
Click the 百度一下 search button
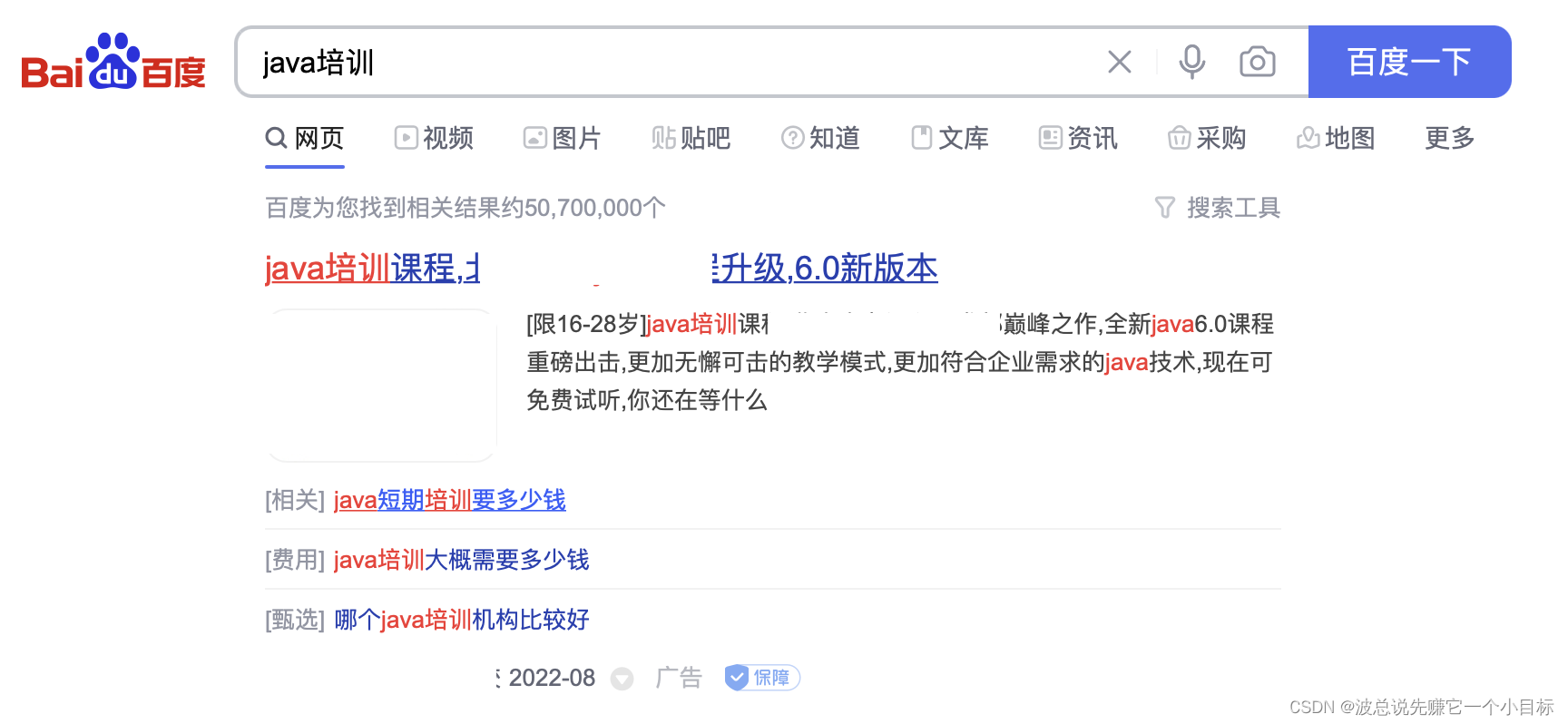pyautogui.click(x=1409, y=62)
